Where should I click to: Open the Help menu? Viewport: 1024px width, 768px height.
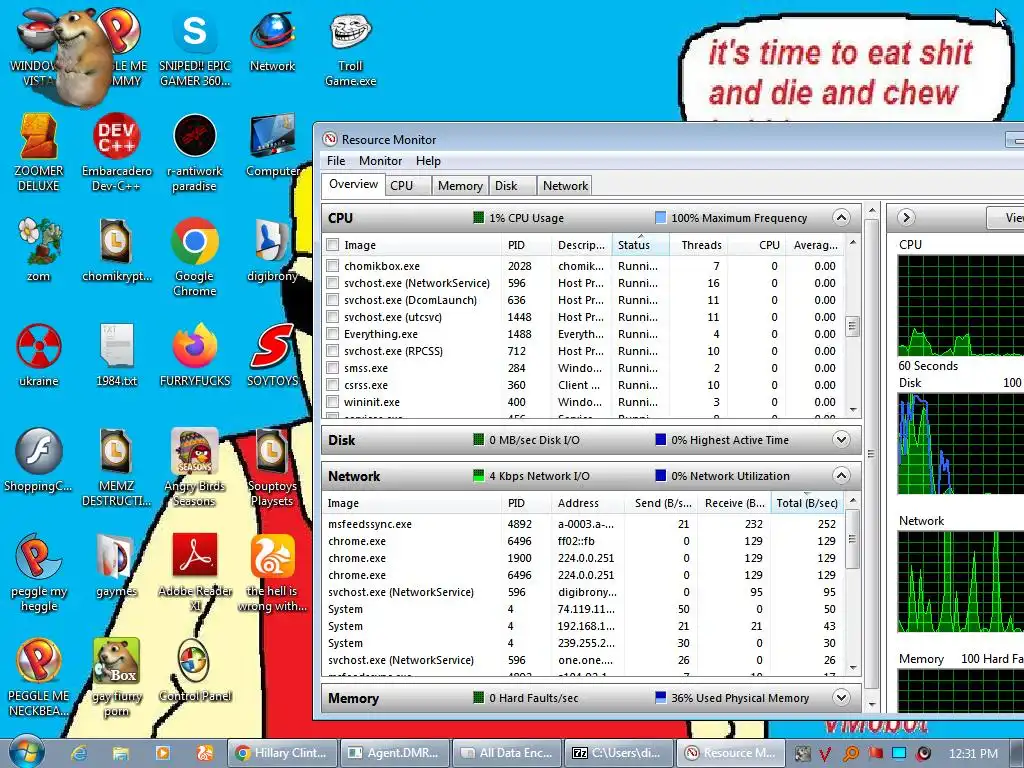(428, 161)
